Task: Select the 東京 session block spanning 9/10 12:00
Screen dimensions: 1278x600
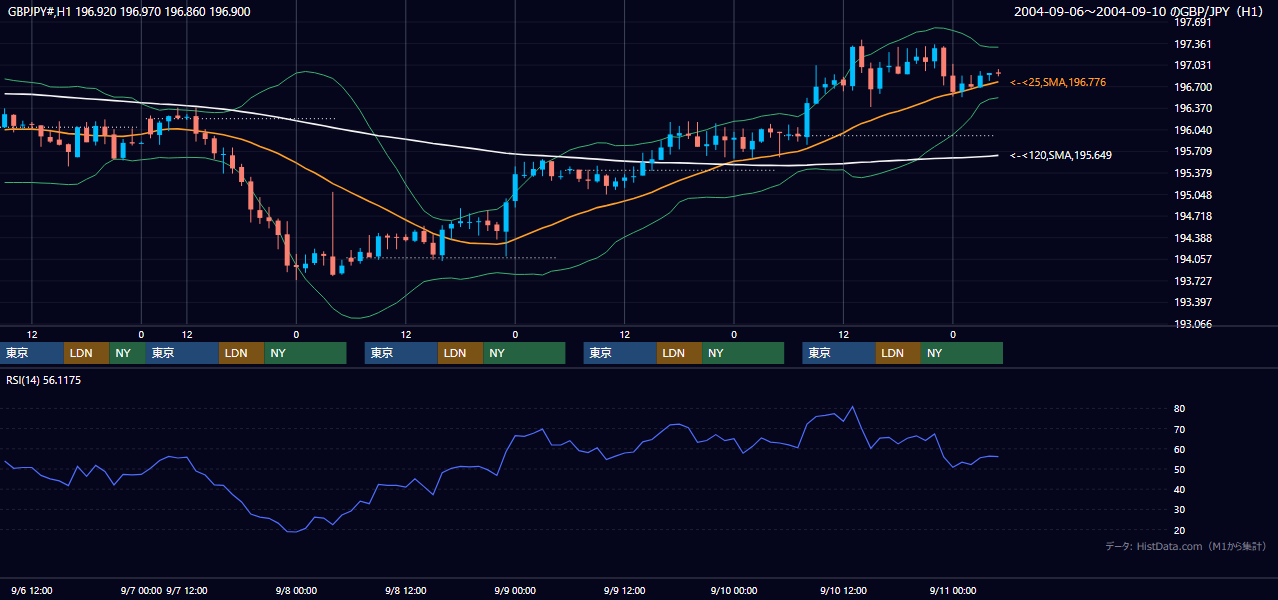Action: pyautogui.click(x=839, y=353)
